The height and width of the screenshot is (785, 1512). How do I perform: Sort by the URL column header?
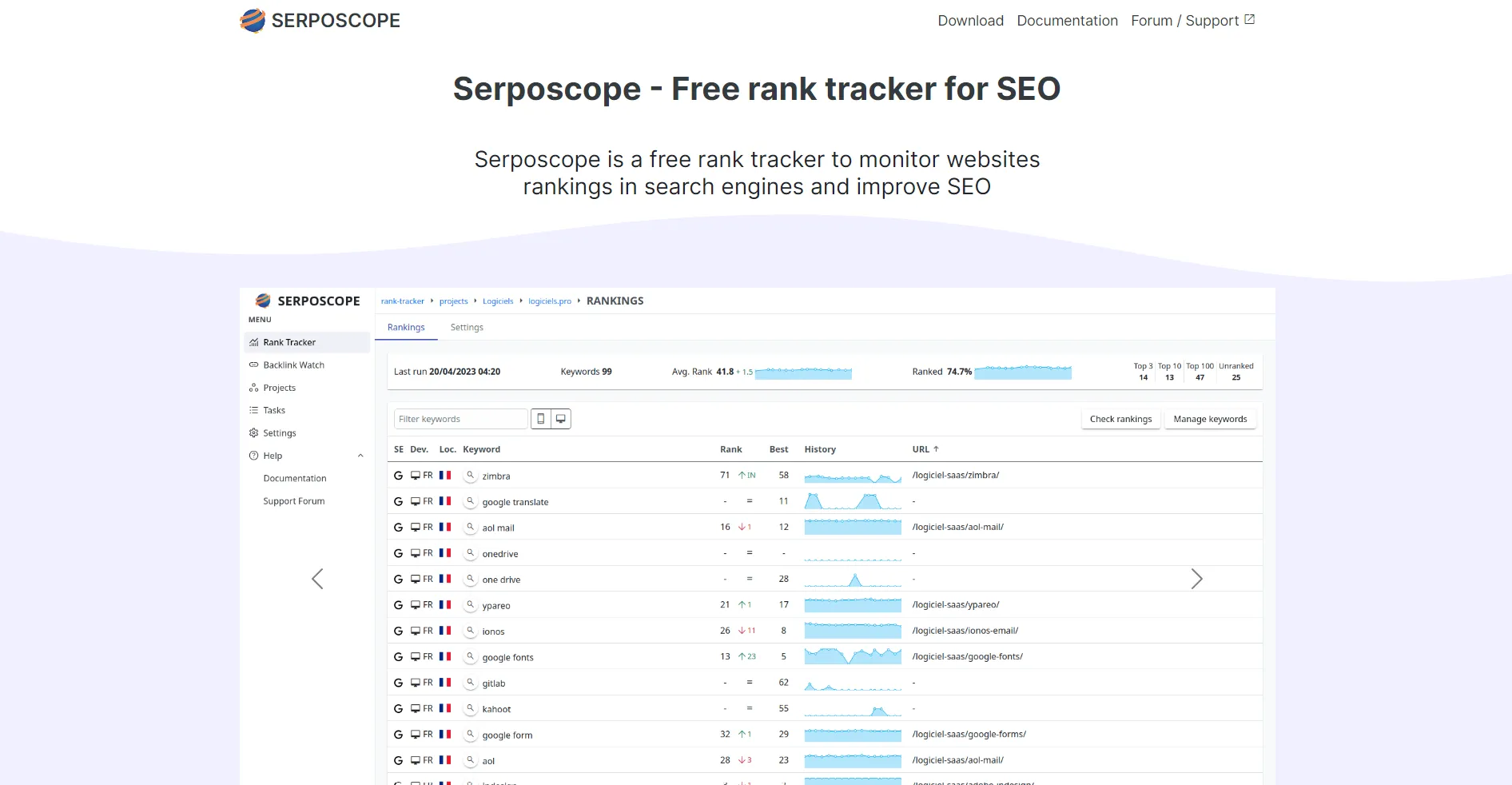pyautogui.click(x=925, y=449)
